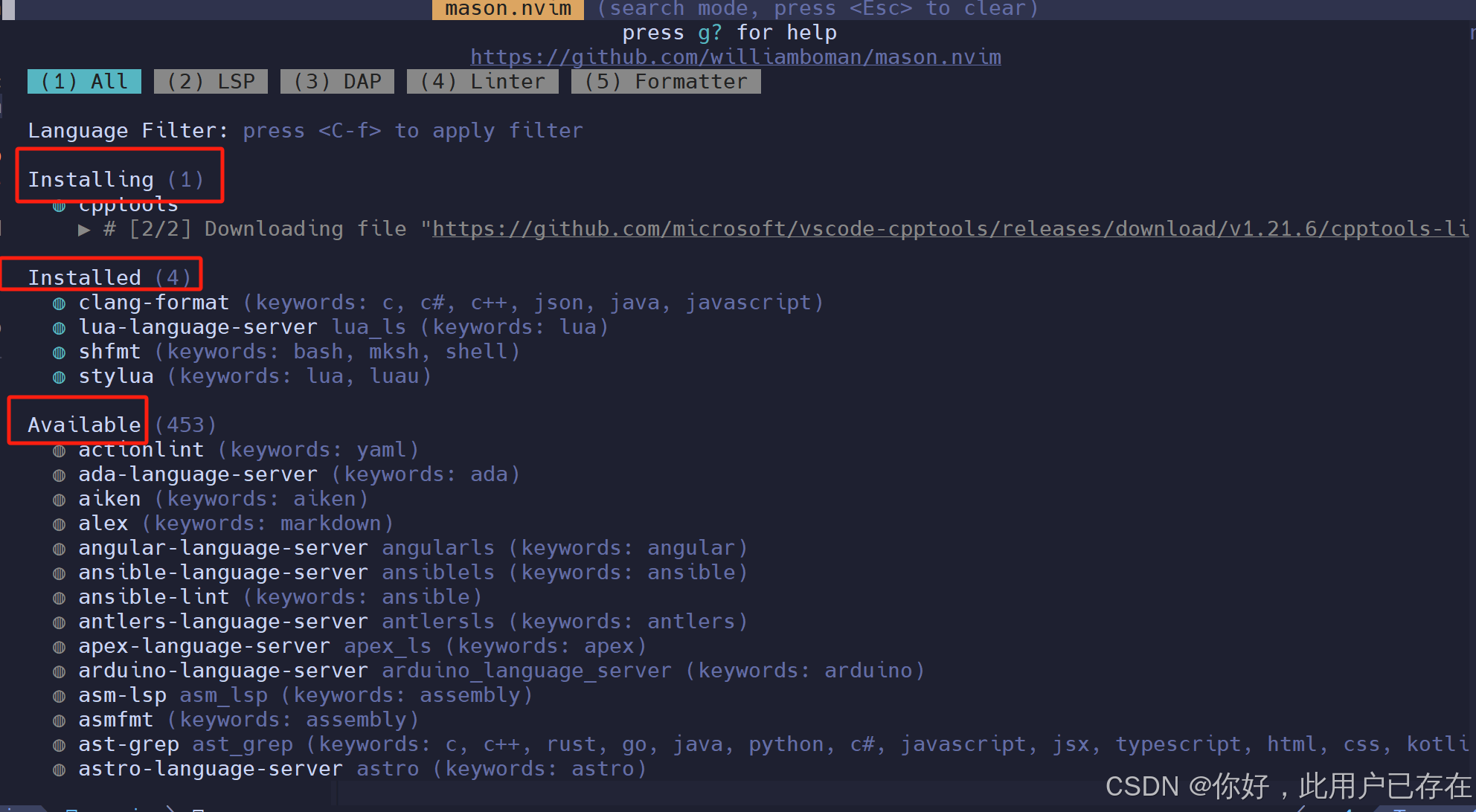Click the status icon beside stylua
Viewport: 1476px width, 812px height.
(x=60, y=377)
